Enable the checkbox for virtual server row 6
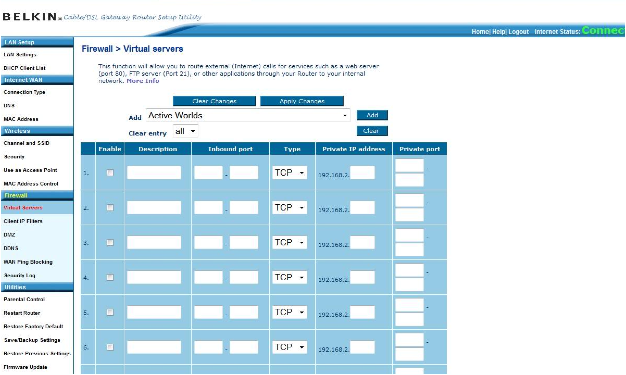Viewport: 626px width, 375px height. pyautogui.click(x=110, y=347)
